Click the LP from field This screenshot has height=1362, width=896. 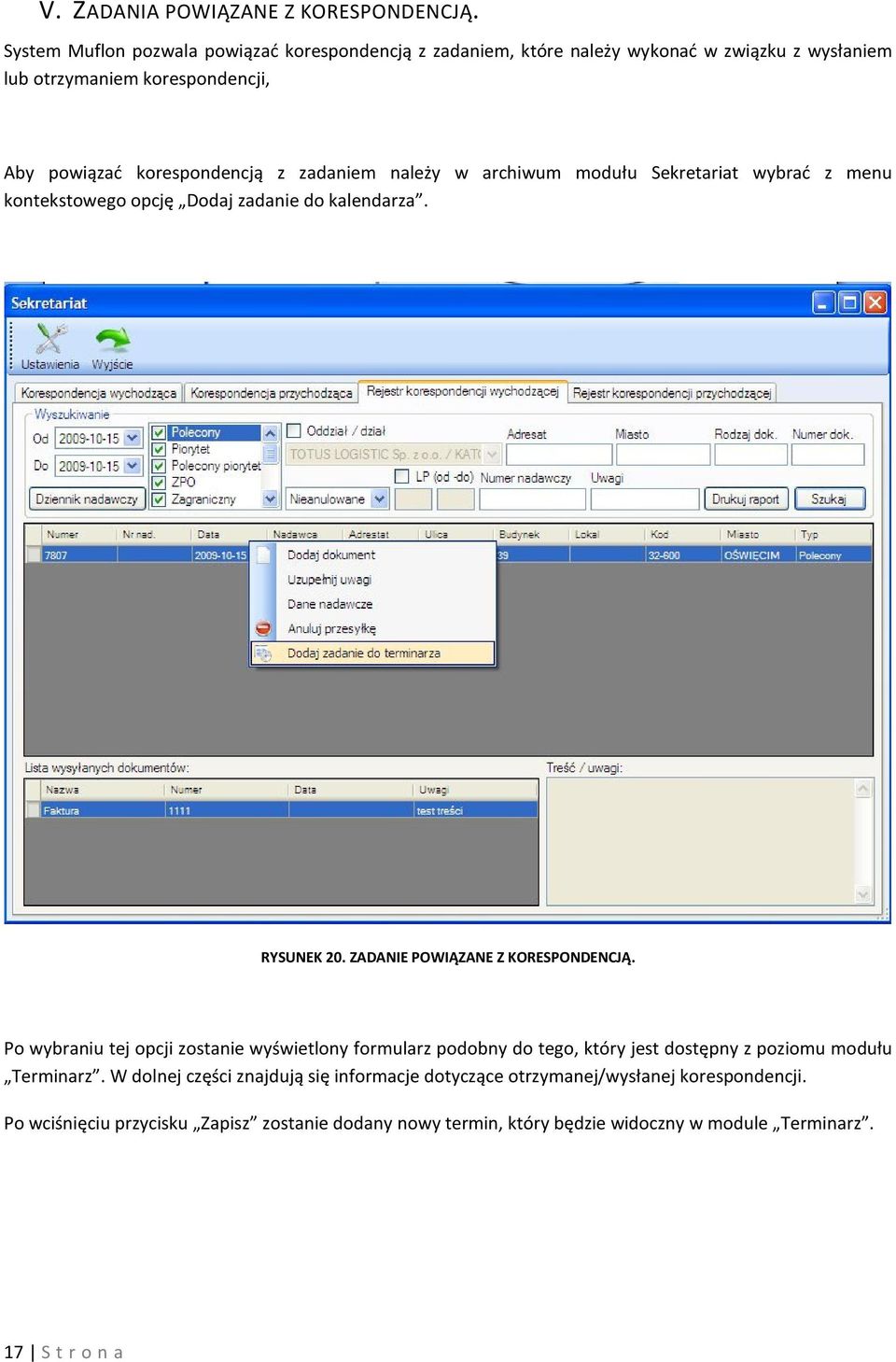(x=413, y=499)
